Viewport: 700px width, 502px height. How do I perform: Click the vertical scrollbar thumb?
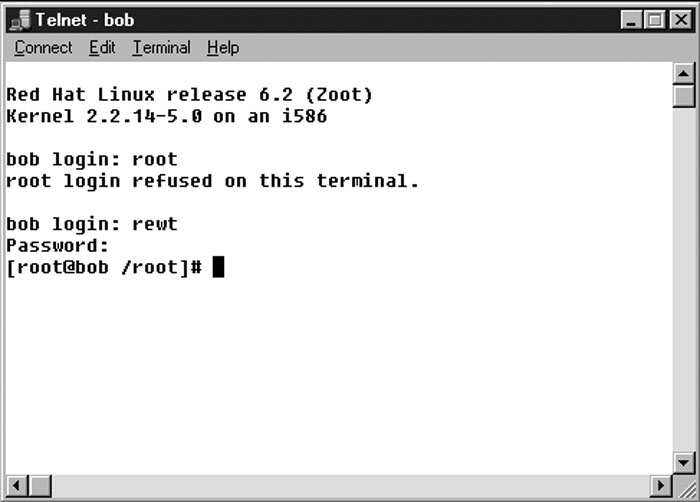point(683,96)
